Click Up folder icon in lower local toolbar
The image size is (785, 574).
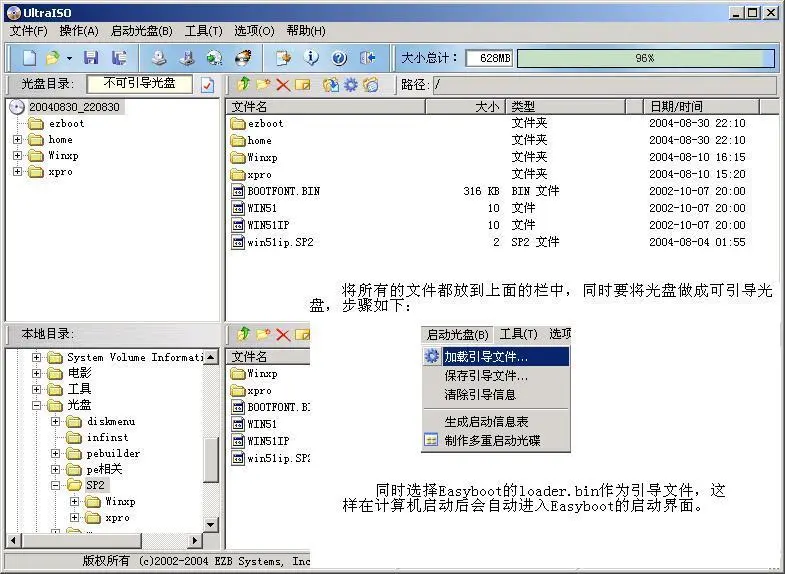(x=243, y=334)
